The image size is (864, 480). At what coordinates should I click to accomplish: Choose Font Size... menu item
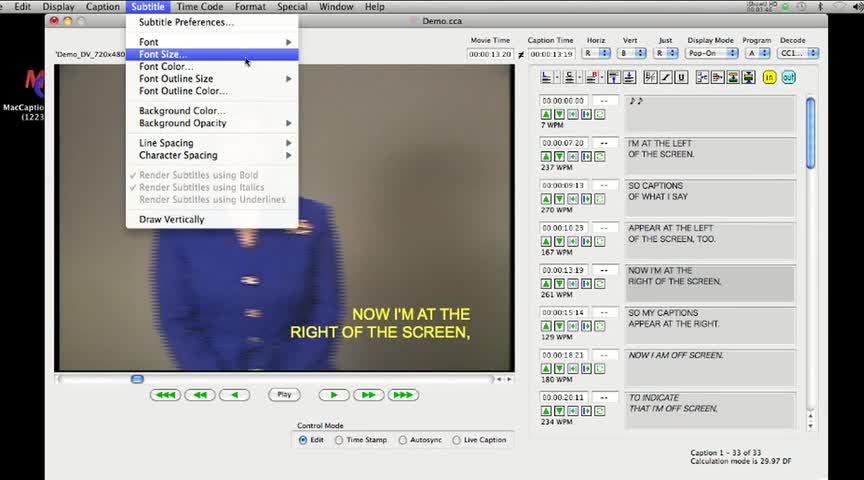pyautogui.click(x=212, y=54)
